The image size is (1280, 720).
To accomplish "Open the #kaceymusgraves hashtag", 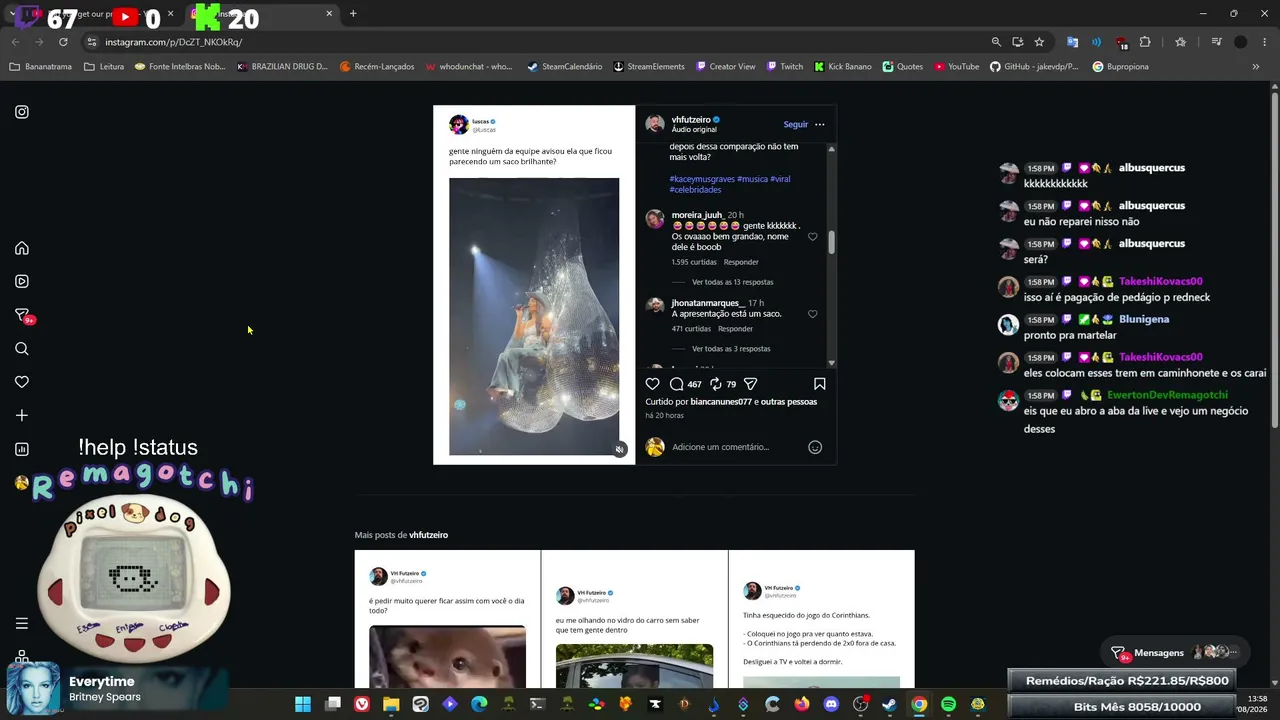I will (702, 179).
